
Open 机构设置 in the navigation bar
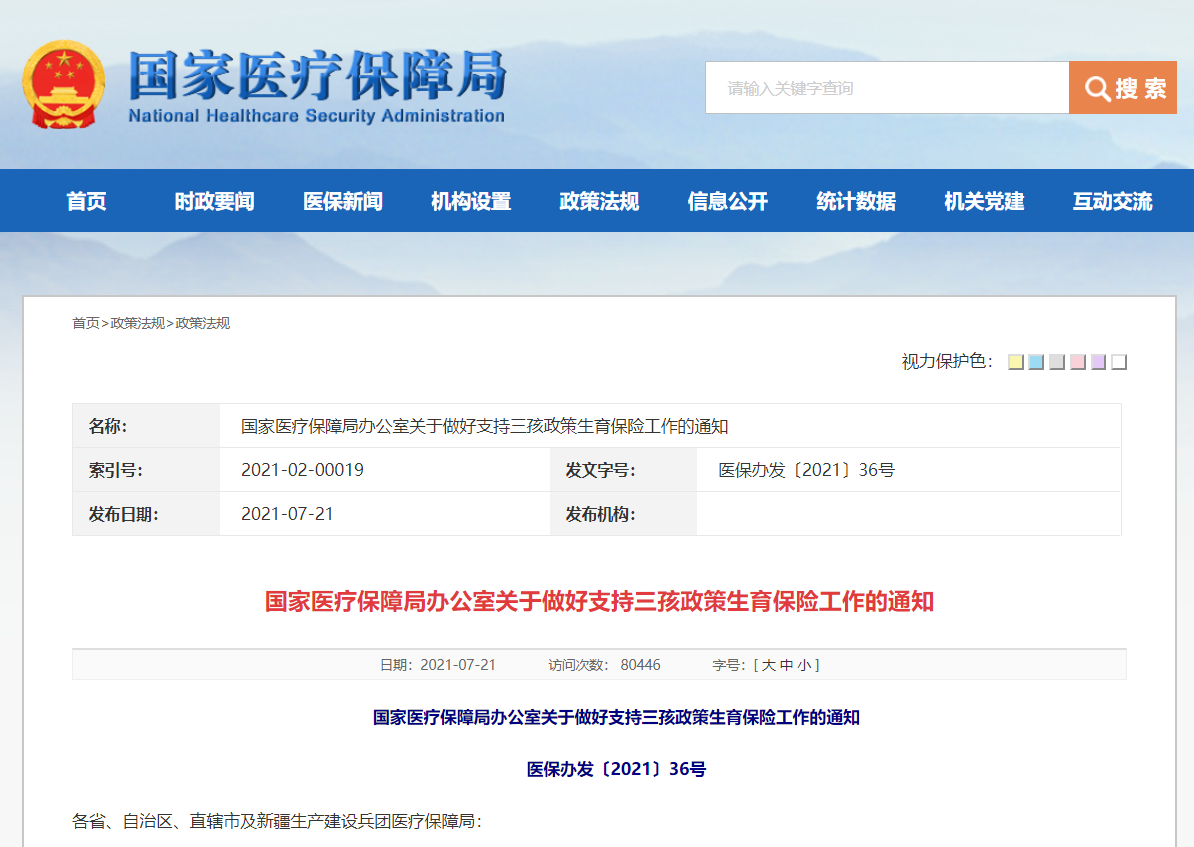[471, 201]
